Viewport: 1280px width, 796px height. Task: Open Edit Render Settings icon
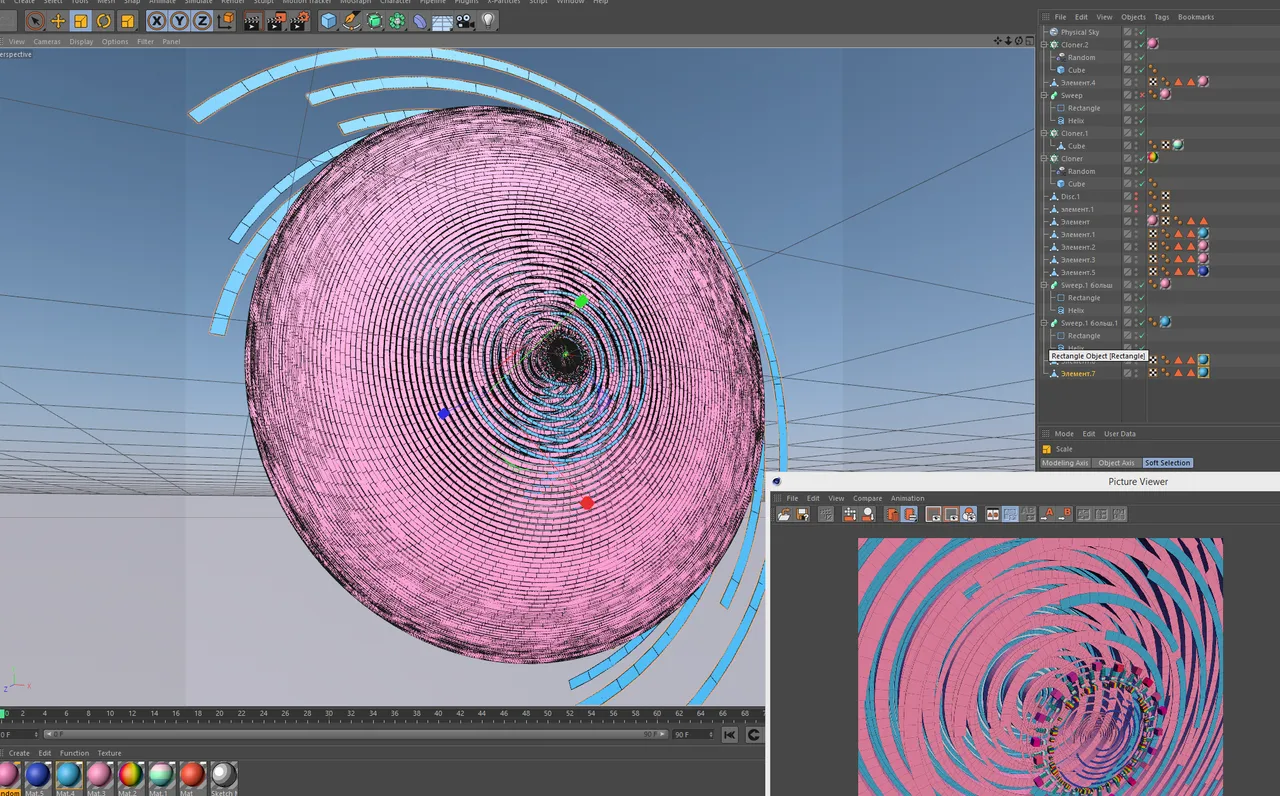coord(298,20)
